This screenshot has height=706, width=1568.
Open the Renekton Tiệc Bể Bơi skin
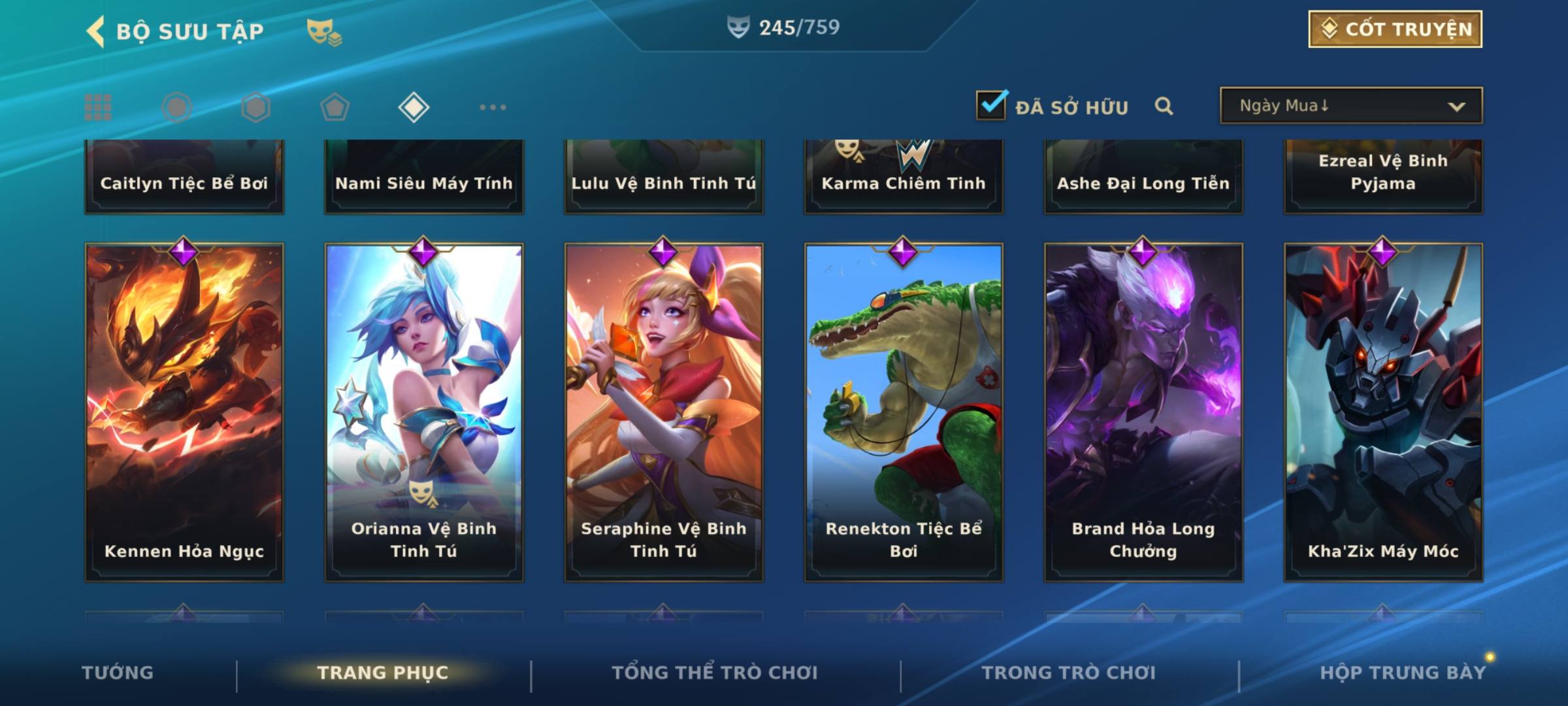pyautogui.click(x=904, y=412)
